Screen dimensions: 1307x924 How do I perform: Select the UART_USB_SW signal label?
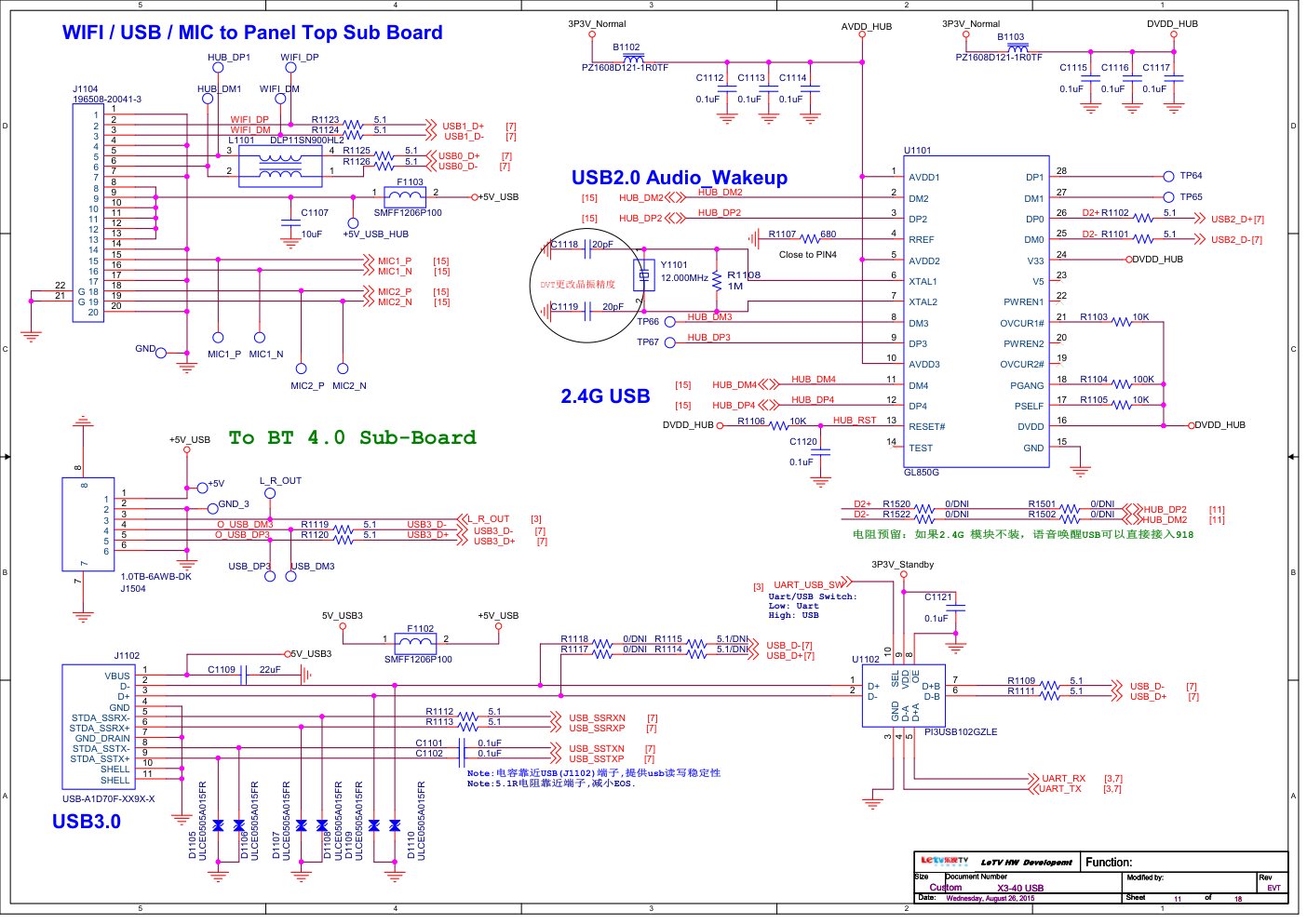[x=808, y=585]
